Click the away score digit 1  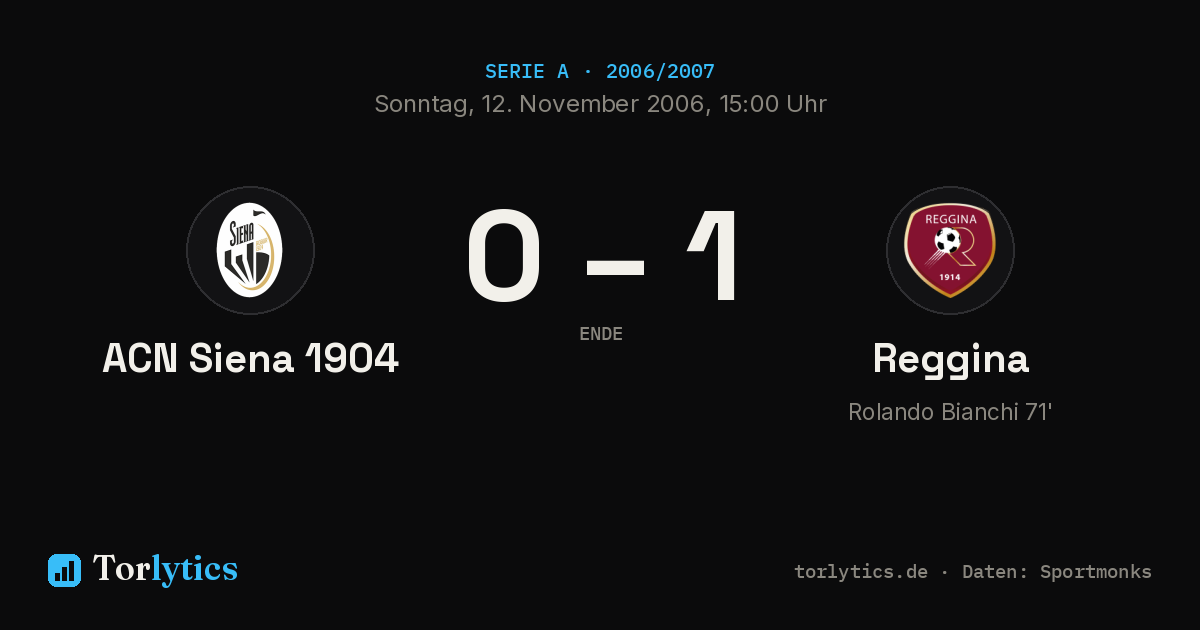click(x=715, y=257)
